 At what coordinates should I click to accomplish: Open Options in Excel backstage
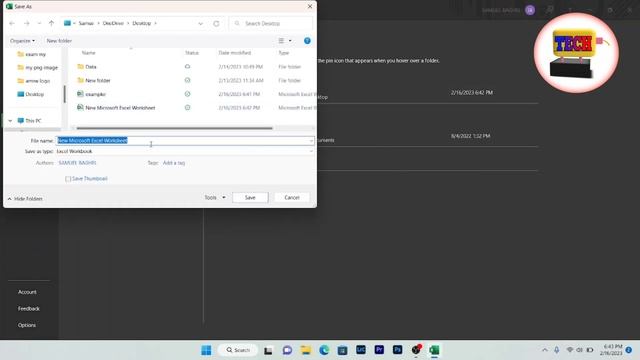pyautogui.click(x=27, y=325)
